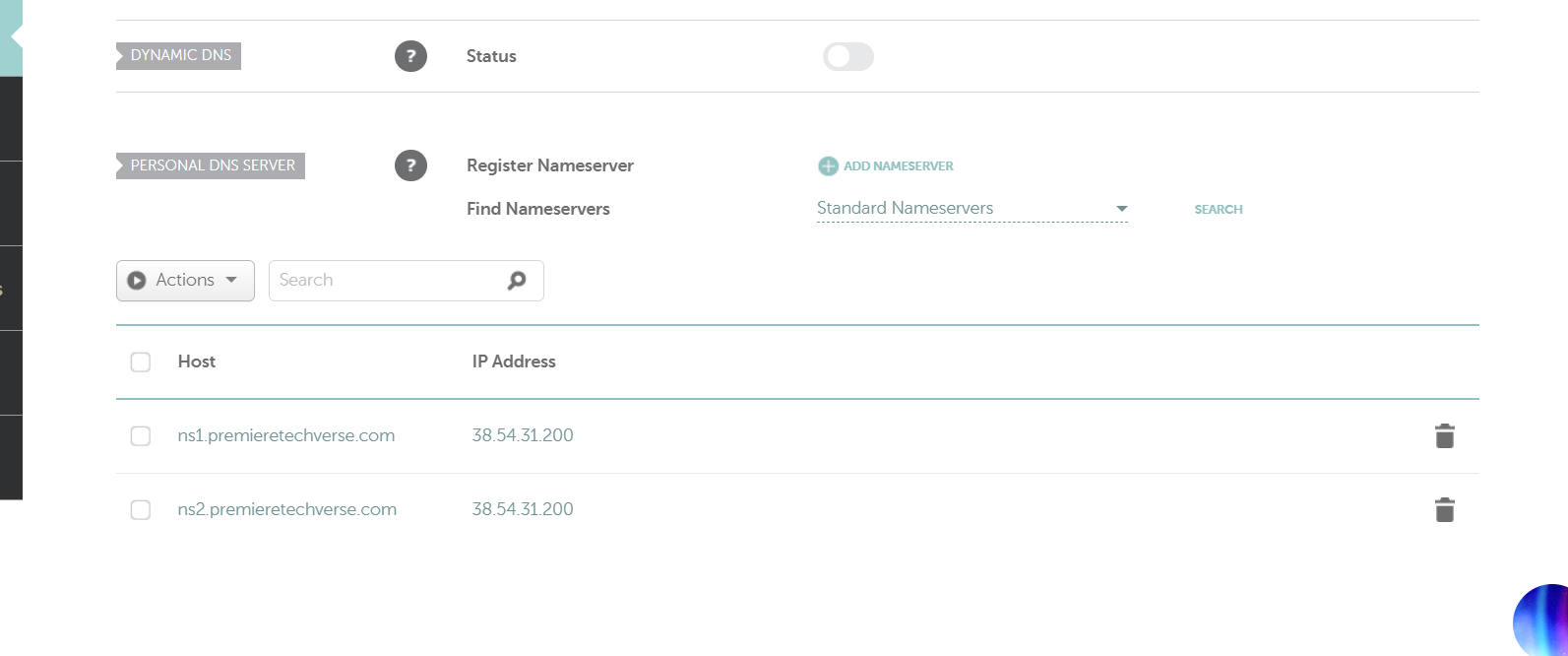Toggle the Dynamic DNS status switch

847,56
